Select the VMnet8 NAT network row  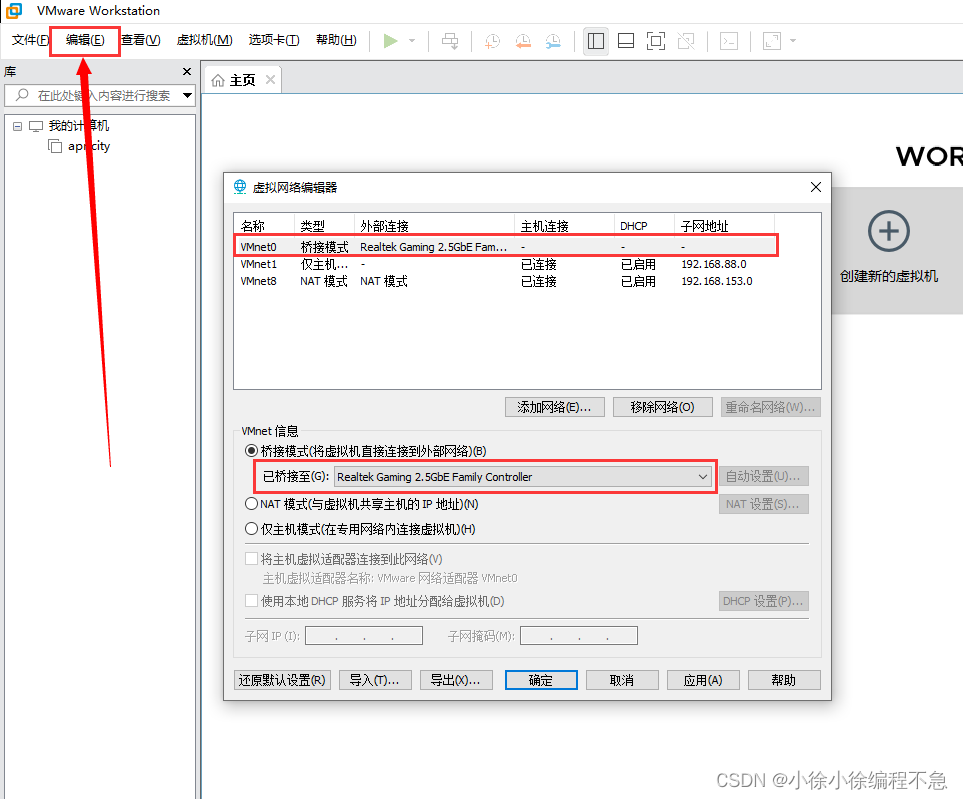coord(506,281)
